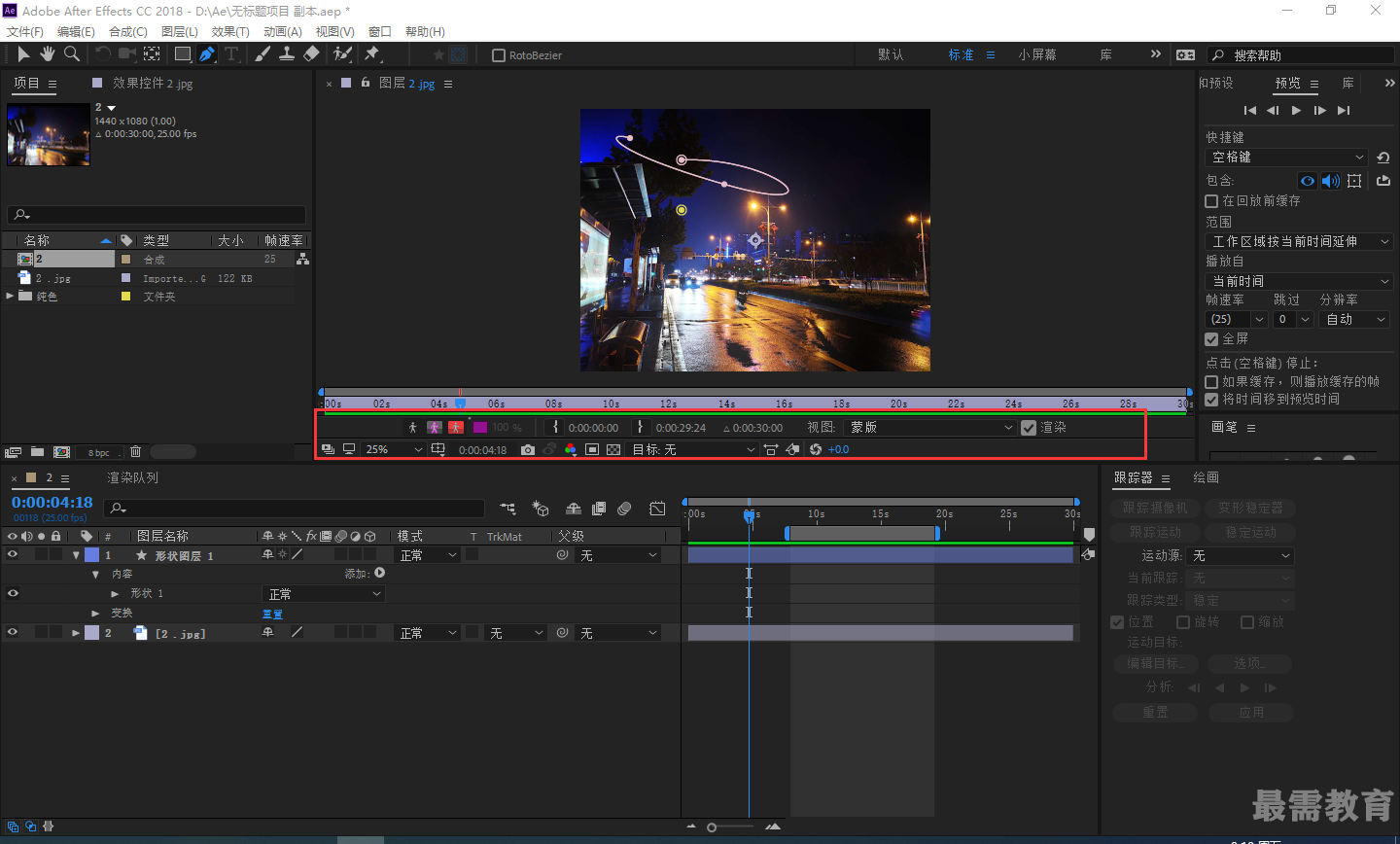This screenshot has height=844, width=1400.
Task: Toggle video in preview include icons
Action: pos(1308,181)
